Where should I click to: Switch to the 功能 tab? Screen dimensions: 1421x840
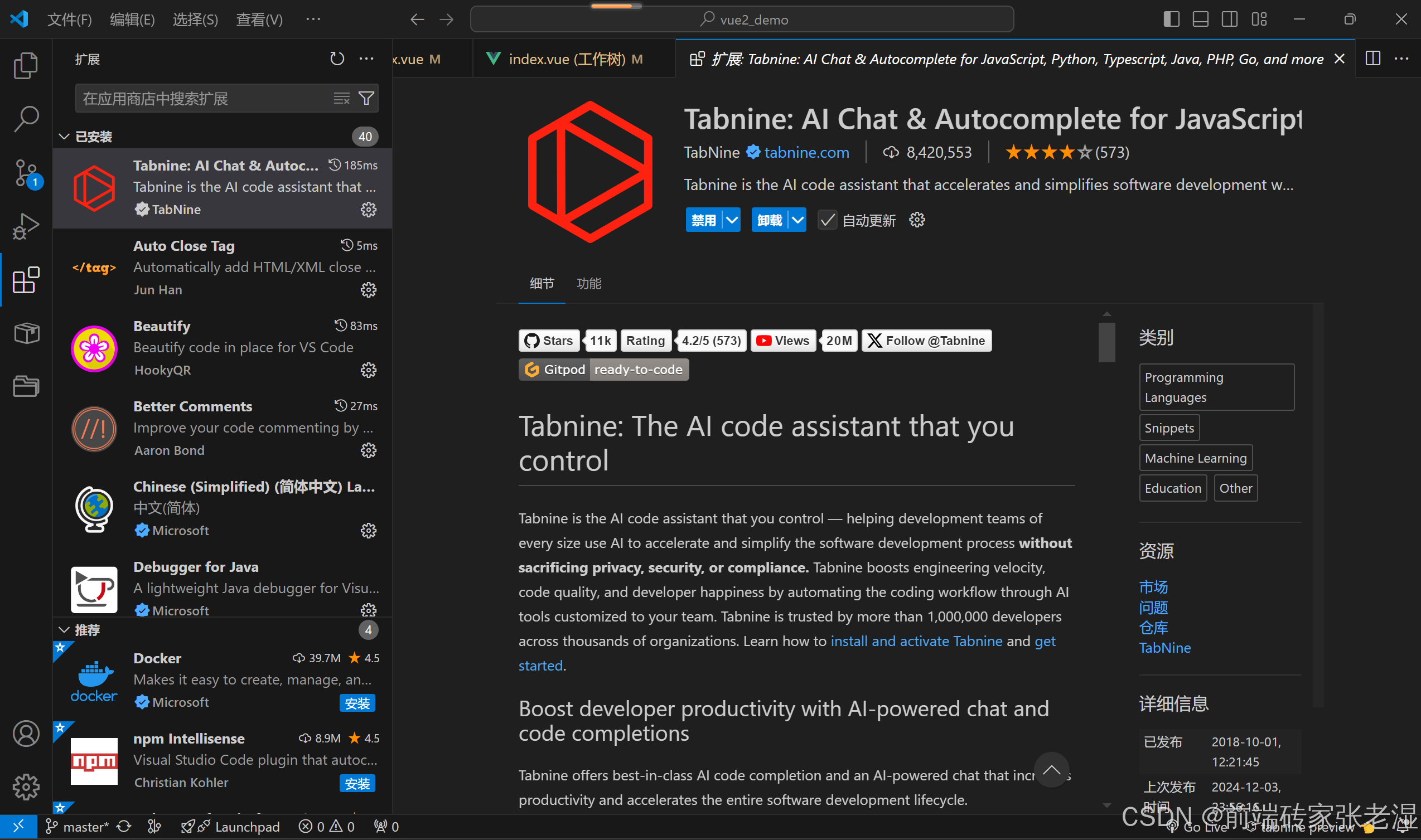pyautogui.click(x=588, y=284)
